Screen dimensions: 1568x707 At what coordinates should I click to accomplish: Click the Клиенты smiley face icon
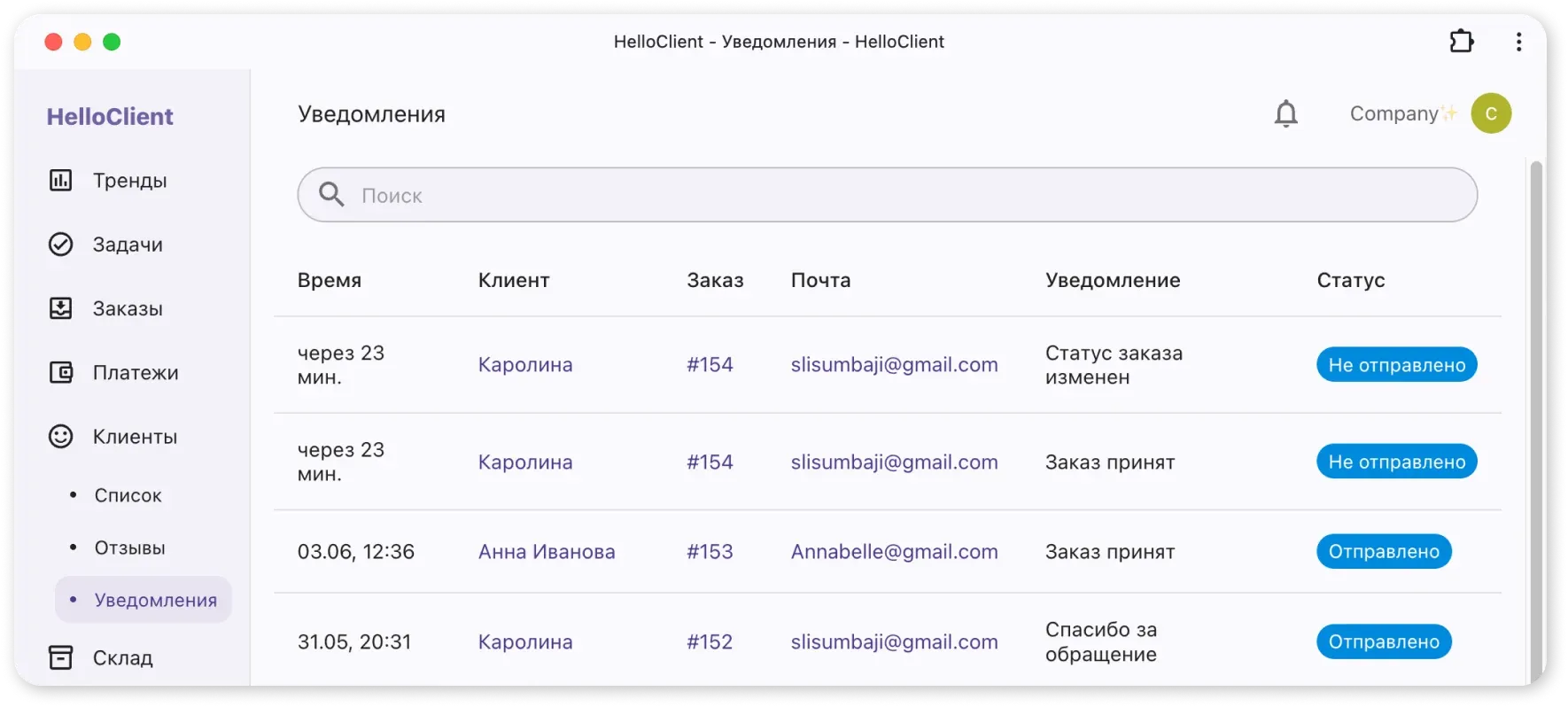tap(60, 437)
